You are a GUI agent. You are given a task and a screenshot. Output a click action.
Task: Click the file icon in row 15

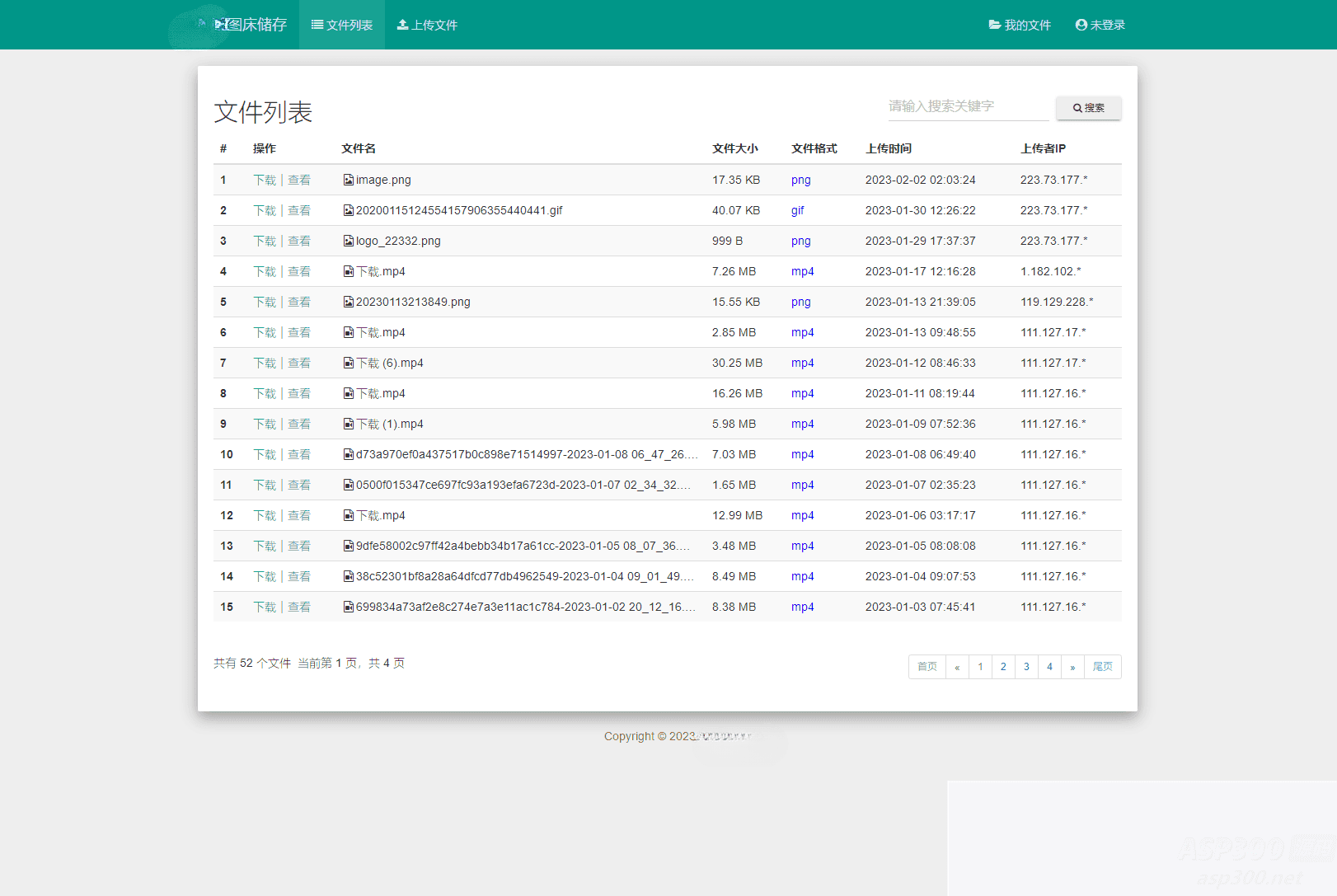(349, 607)
